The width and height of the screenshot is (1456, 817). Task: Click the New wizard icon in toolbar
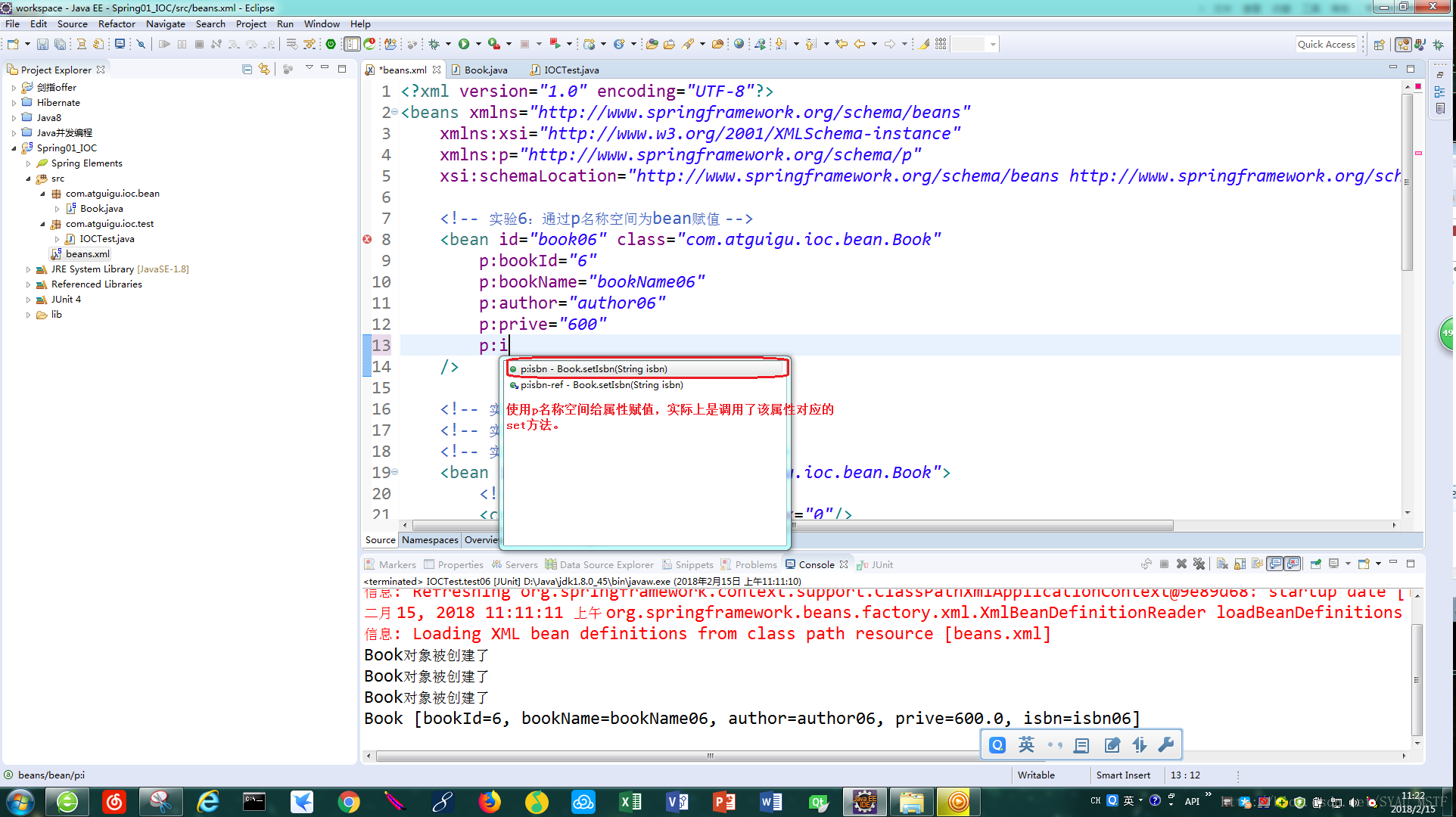pos(14,45)
